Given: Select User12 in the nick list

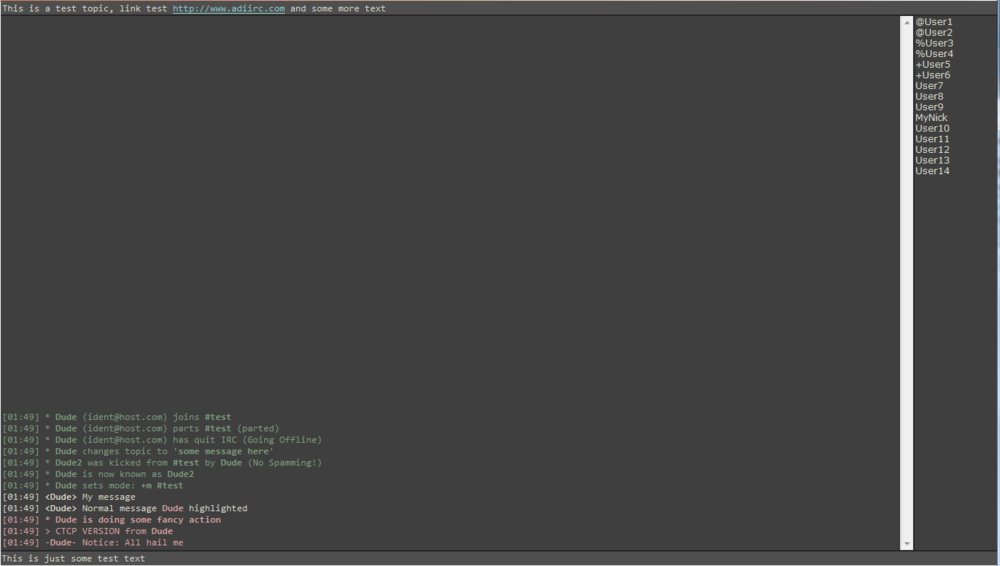Looking at the screenshot, I should tap(932, 149).
